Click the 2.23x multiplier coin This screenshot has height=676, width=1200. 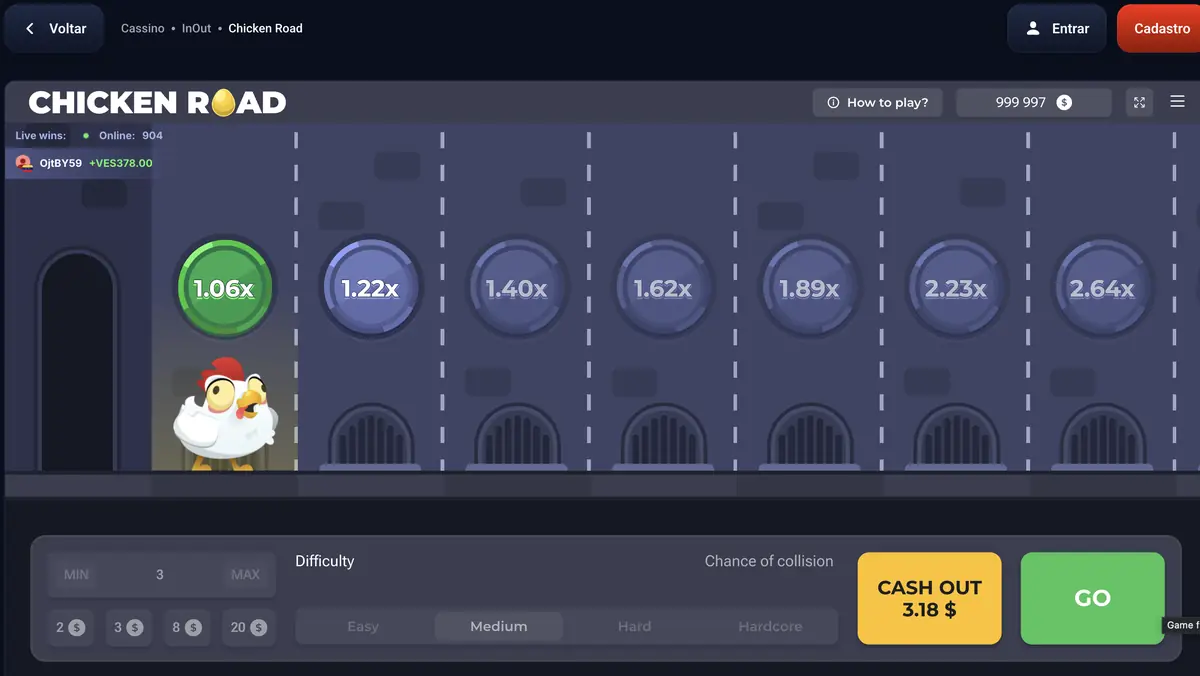click(x=955, y=288)
